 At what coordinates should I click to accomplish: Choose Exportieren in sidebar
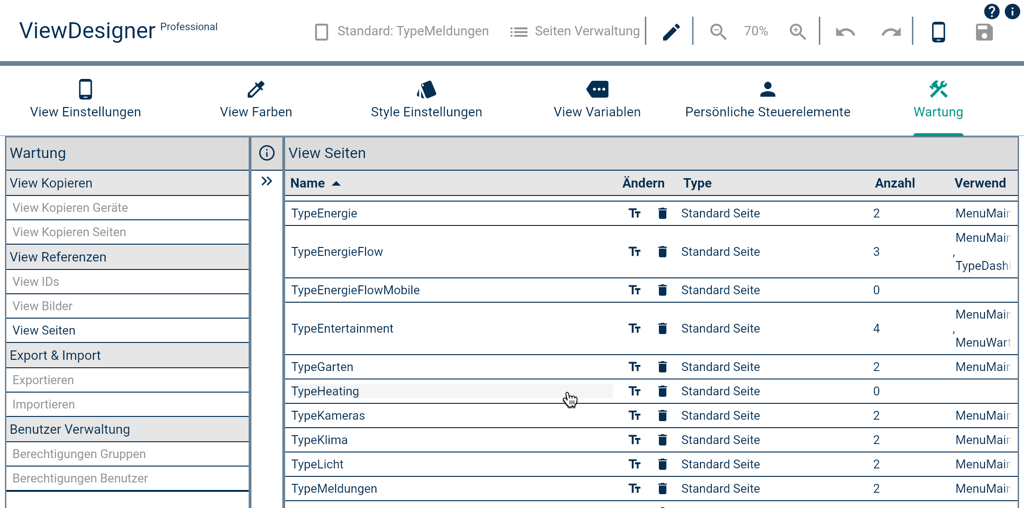pos(128,380)
